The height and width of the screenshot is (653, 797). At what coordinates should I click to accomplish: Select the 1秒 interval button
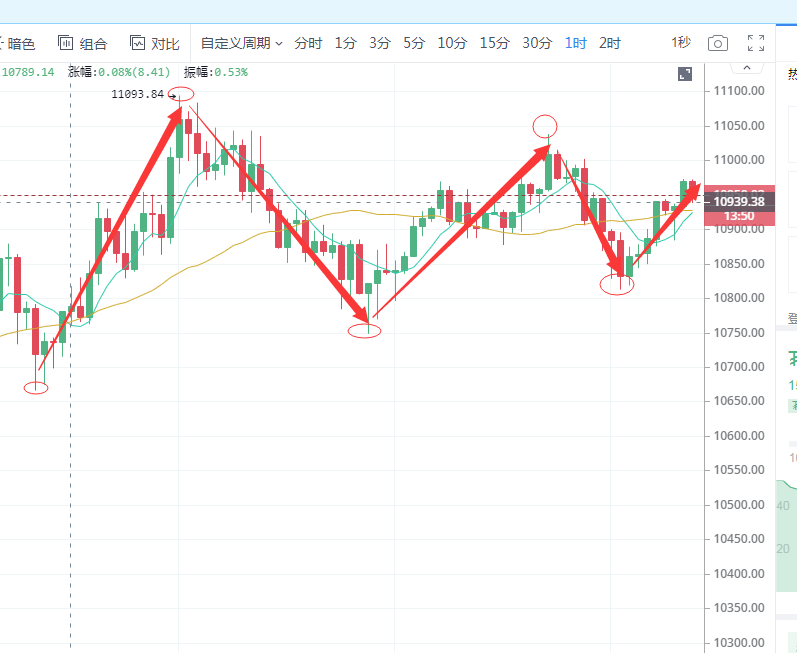click(x=680, y=42)
